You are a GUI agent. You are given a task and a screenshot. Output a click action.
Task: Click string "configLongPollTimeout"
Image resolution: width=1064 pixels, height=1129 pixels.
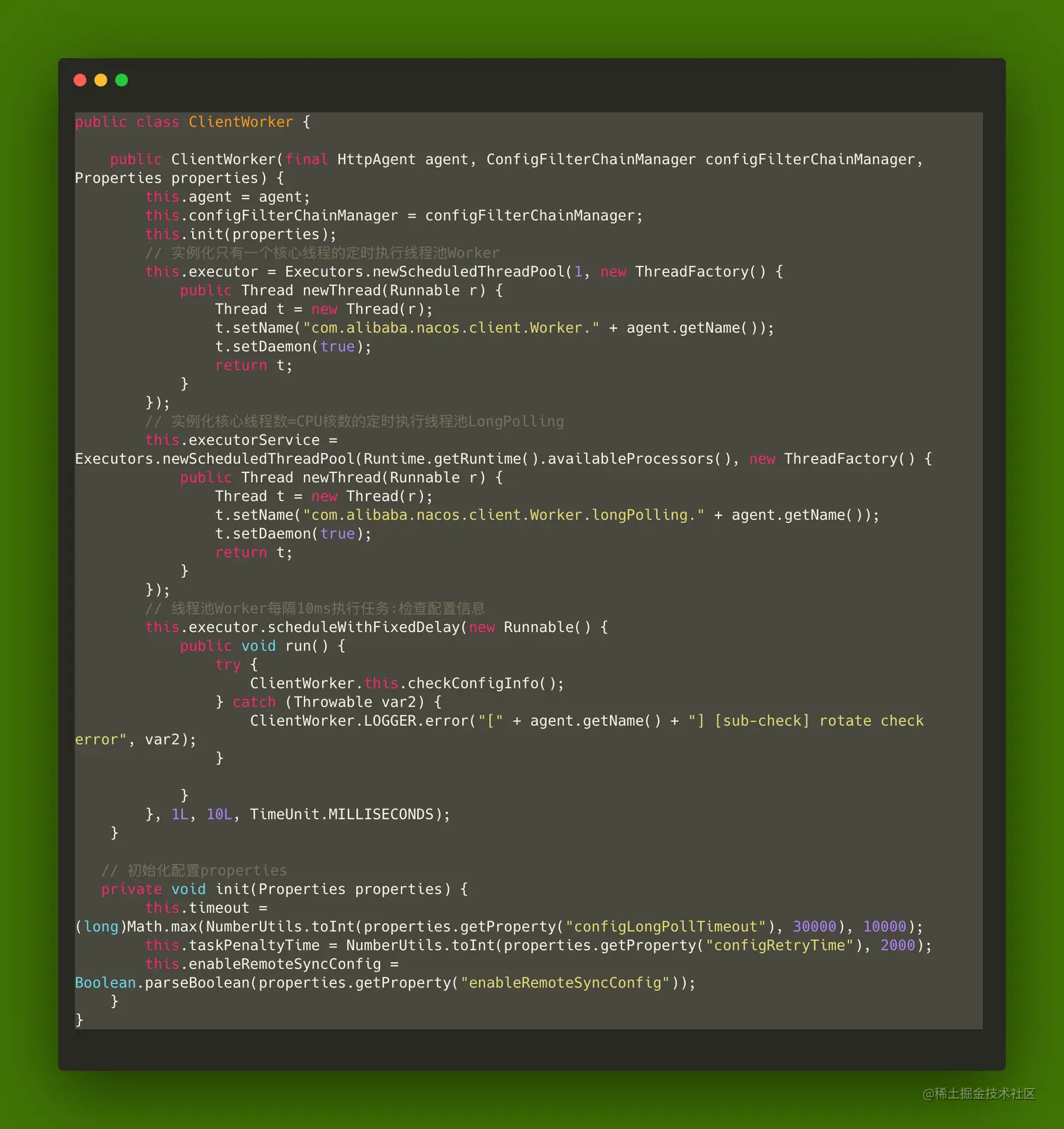(666, 927)
